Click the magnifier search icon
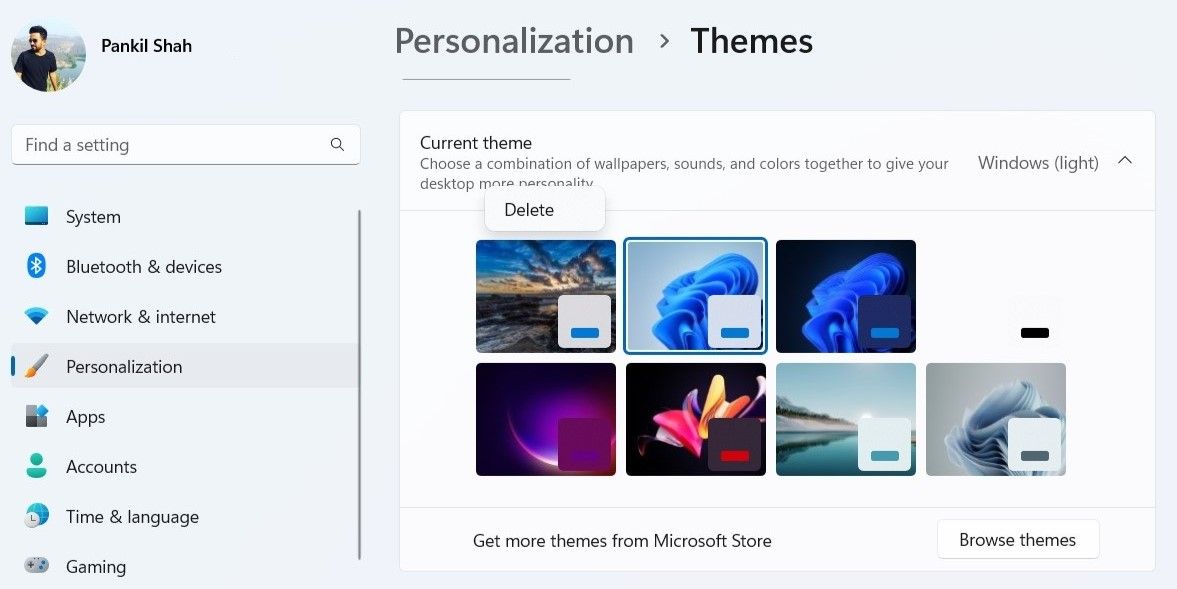This screenshot has height=589, width=1177. click(x=337, y=144)
